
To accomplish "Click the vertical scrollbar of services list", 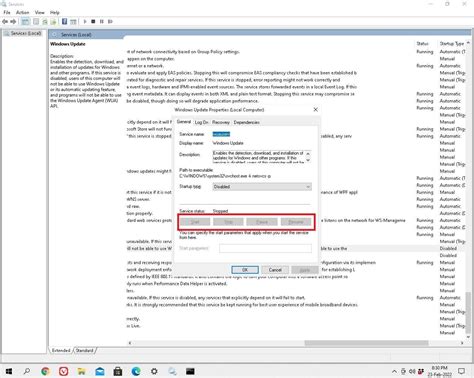I will coord(468,313).
